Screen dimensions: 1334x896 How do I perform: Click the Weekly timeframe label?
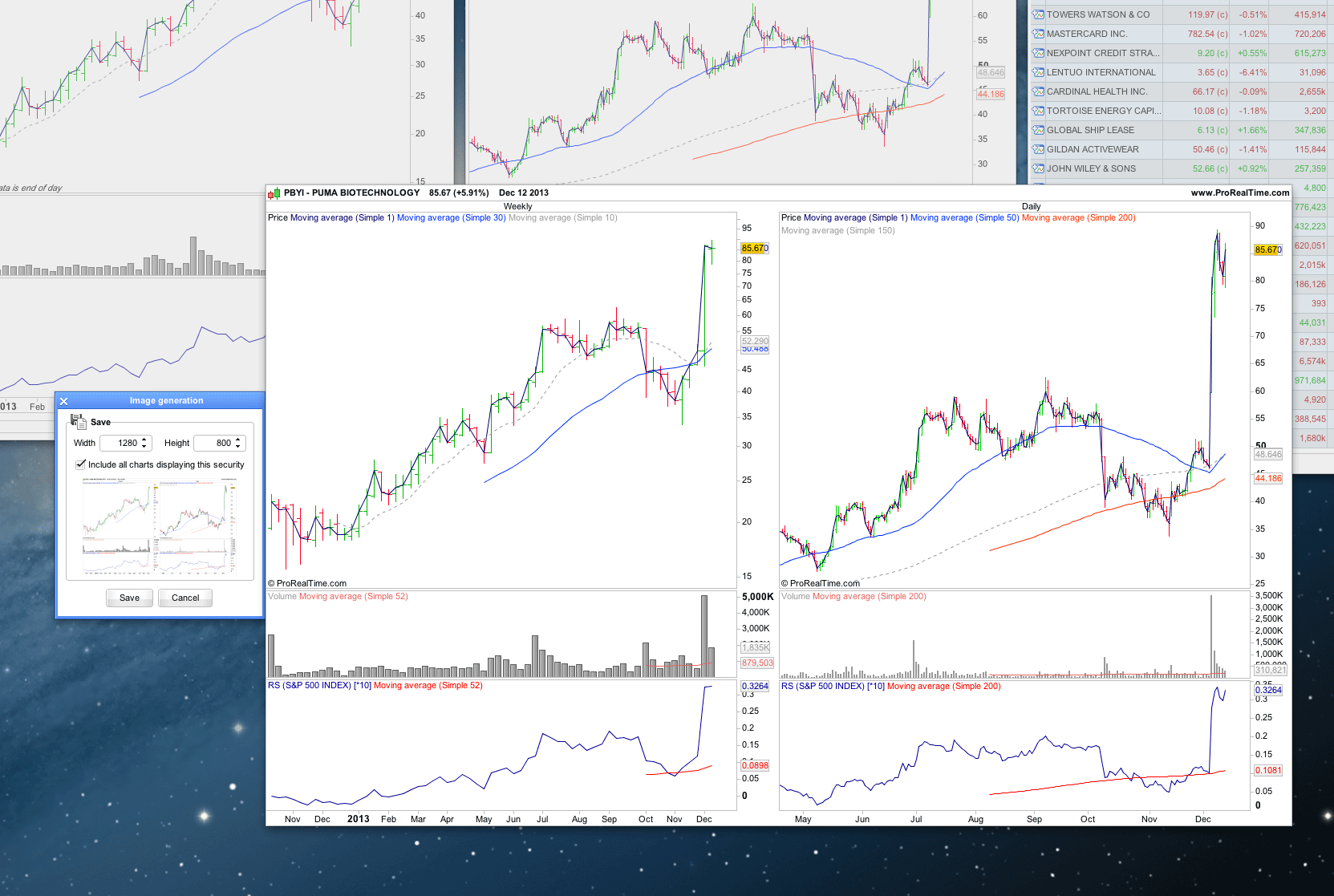[x=517, y=207]
